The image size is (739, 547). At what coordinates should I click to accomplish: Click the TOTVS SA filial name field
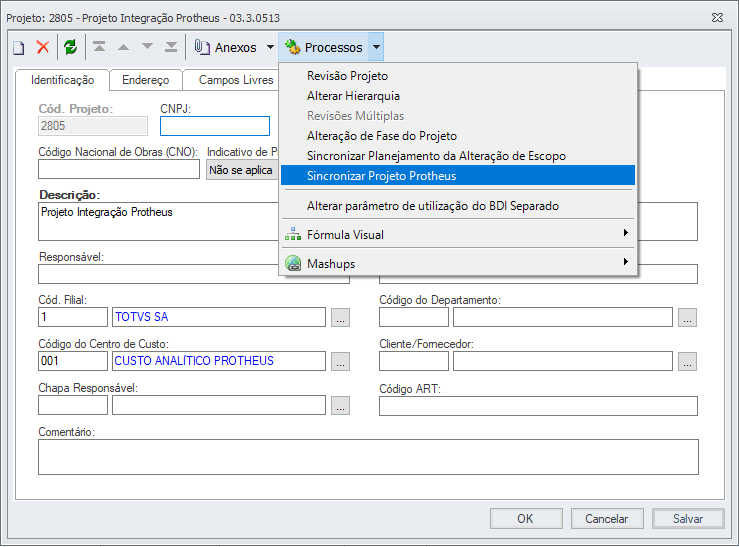[x=219, y=317]
